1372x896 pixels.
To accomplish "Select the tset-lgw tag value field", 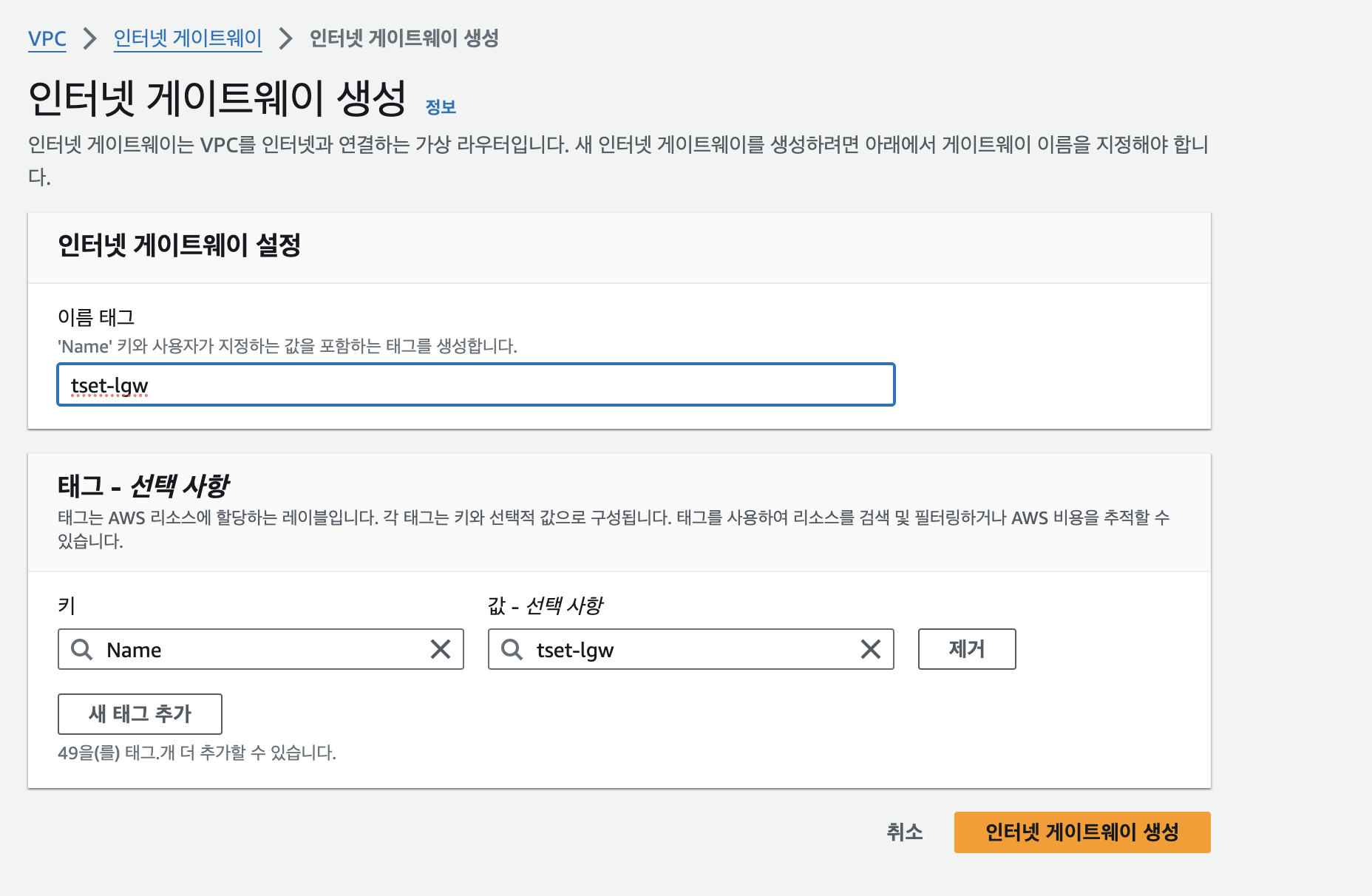I will [691, 649].
